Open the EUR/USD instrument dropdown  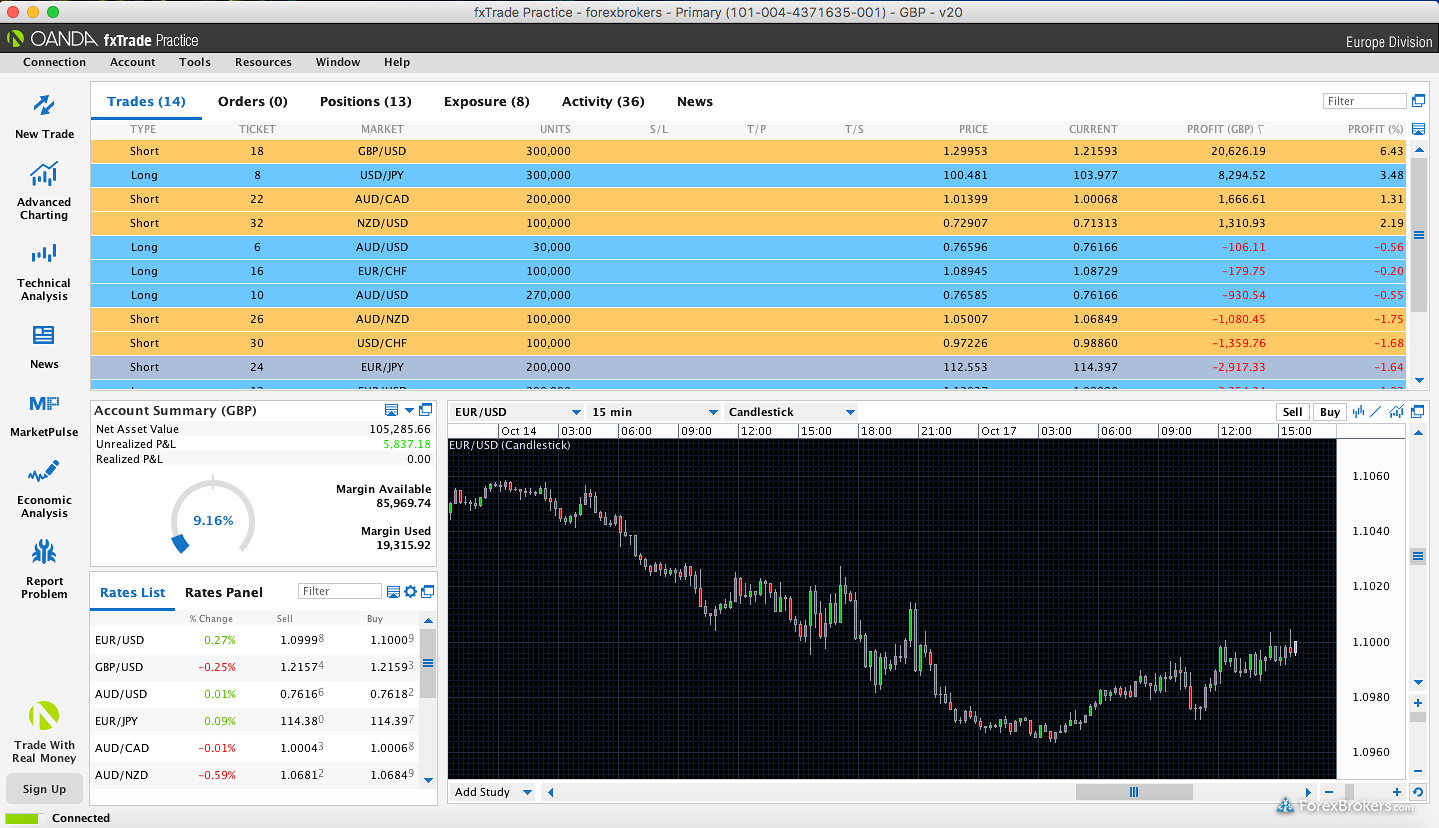tap(516, 412)
